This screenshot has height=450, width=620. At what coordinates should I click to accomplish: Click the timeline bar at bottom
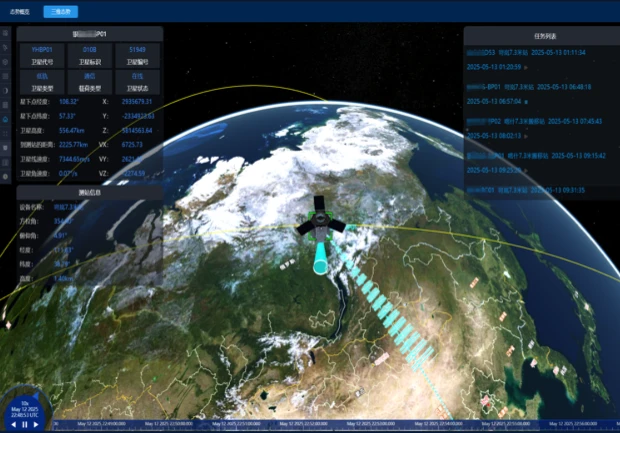pos(330,424)
